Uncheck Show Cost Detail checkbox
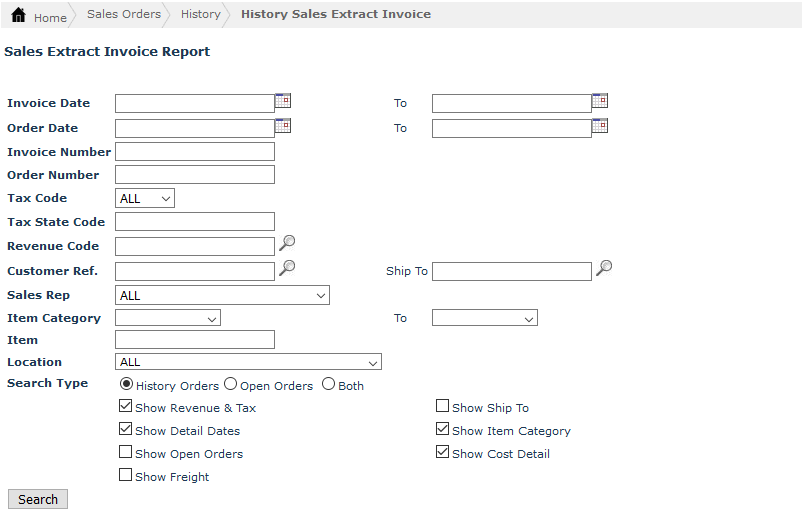 [443, 453]
